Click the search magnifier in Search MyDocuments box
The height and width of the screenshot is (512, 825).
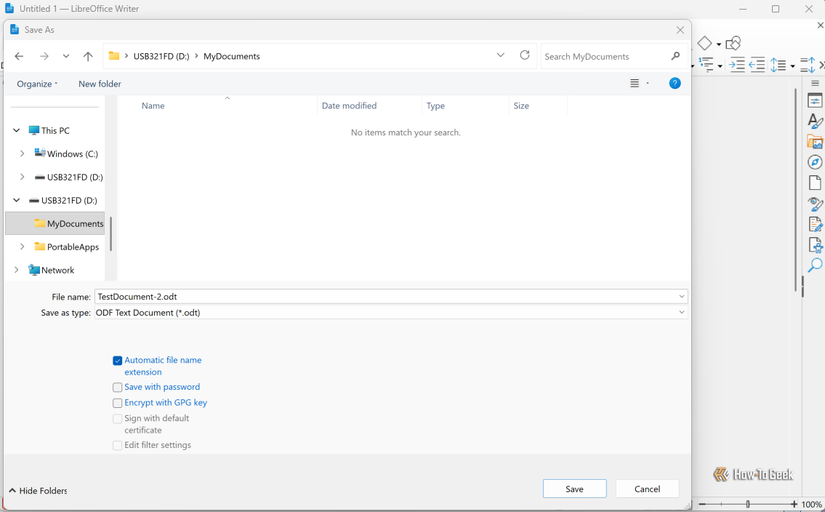point(676,56)
